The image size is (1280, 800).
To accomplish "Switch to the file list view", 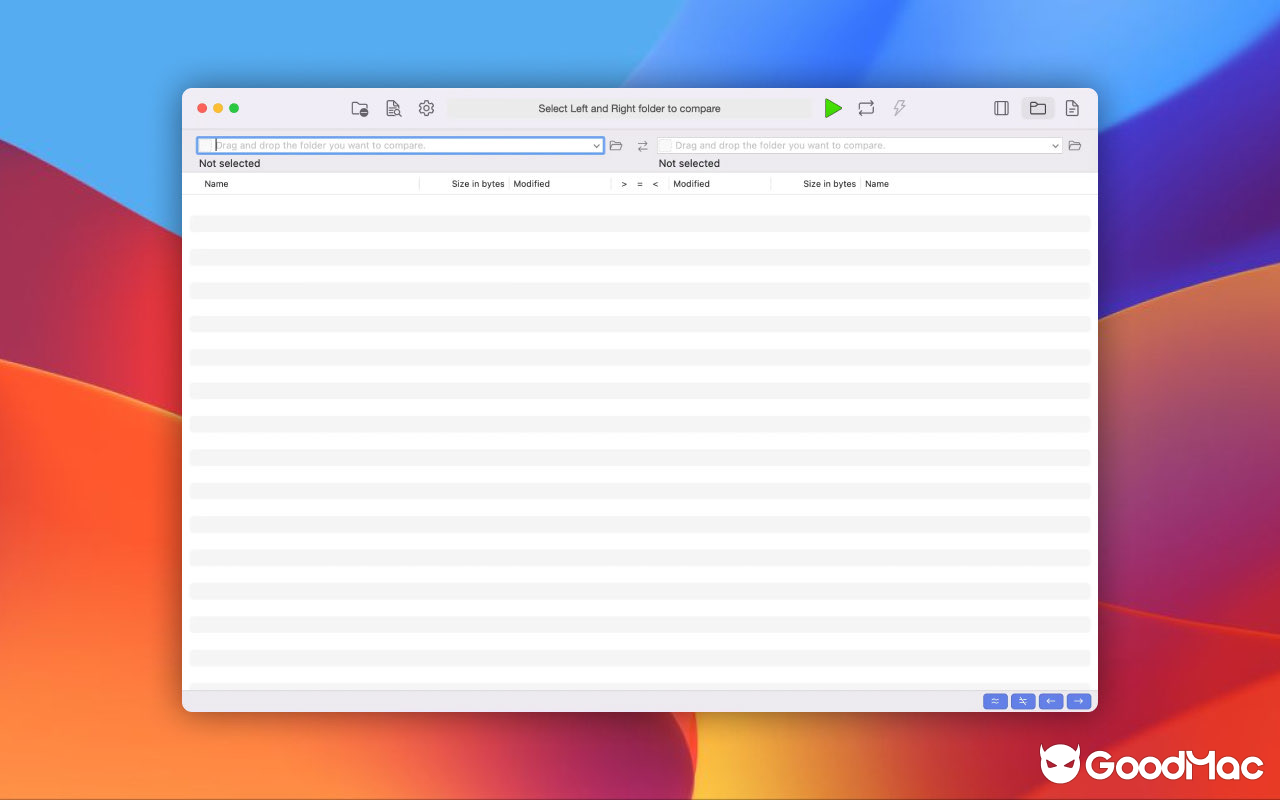I will (x=1071, y=108).
